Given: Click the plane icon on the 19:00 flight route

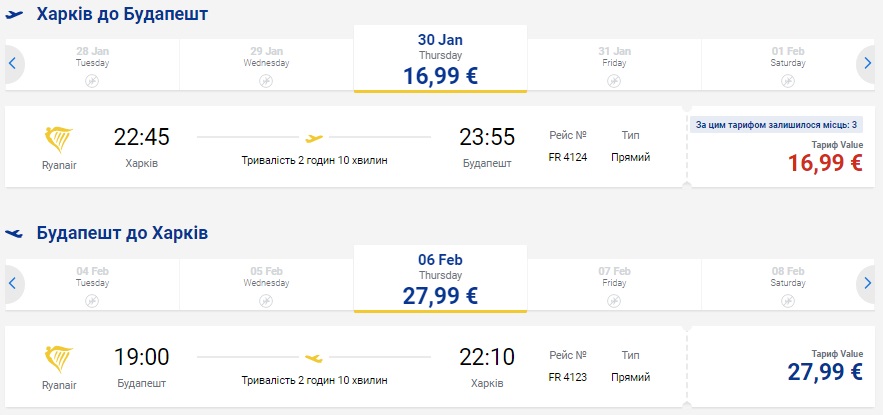Looking at the screenshot, I should tap(314, 357).
